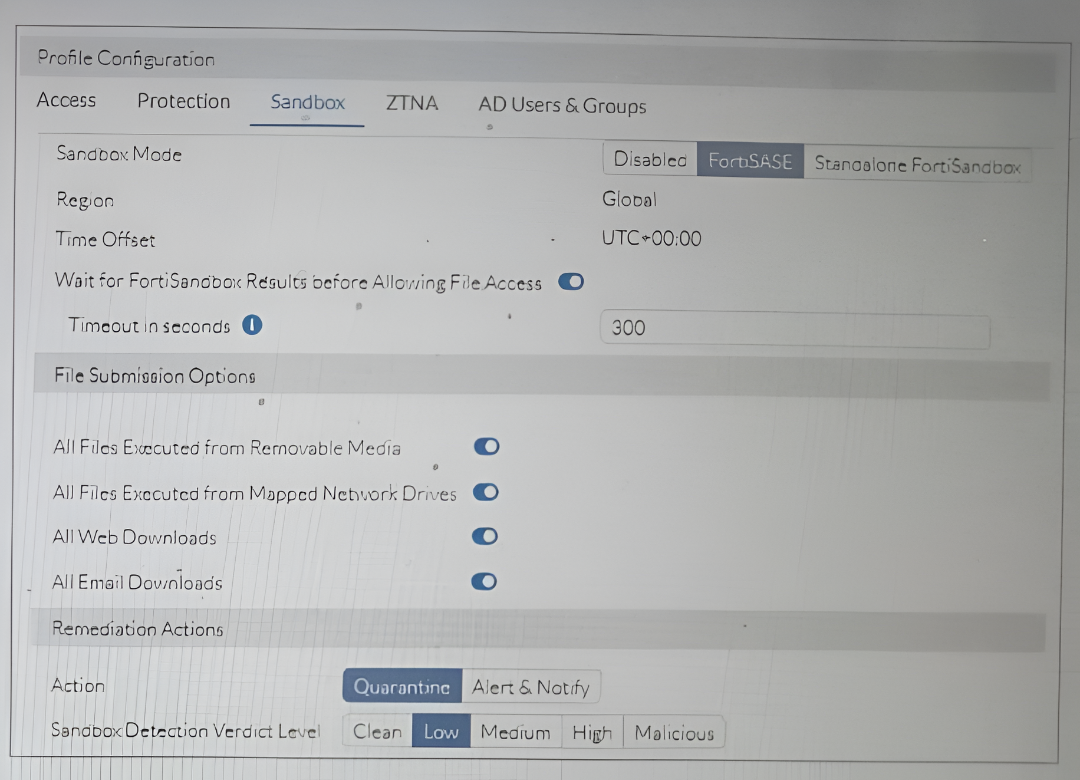Select Malicious verdict level
The image size is (1080, 780).
(x=674, y=733)
